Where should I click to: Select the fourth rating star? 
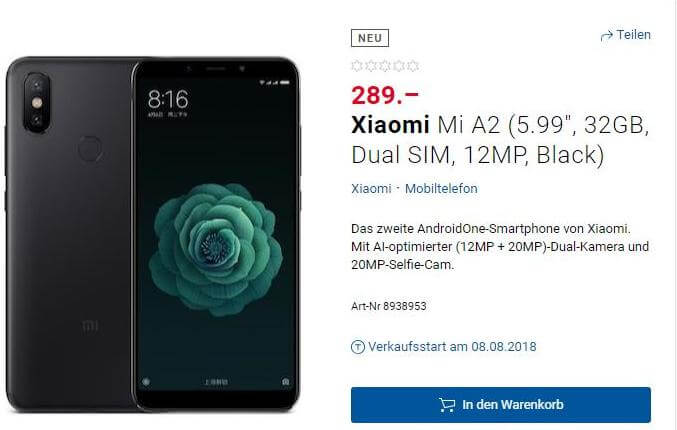[x=399, y=66]
